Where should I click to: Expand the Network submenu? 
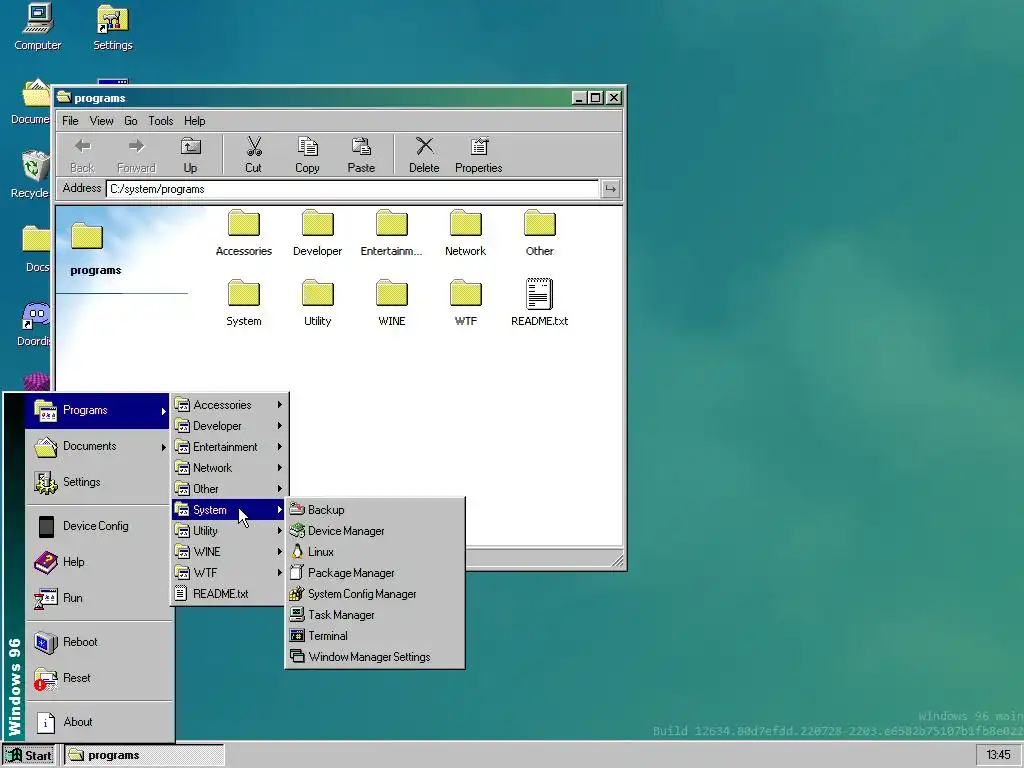(229, 468)
